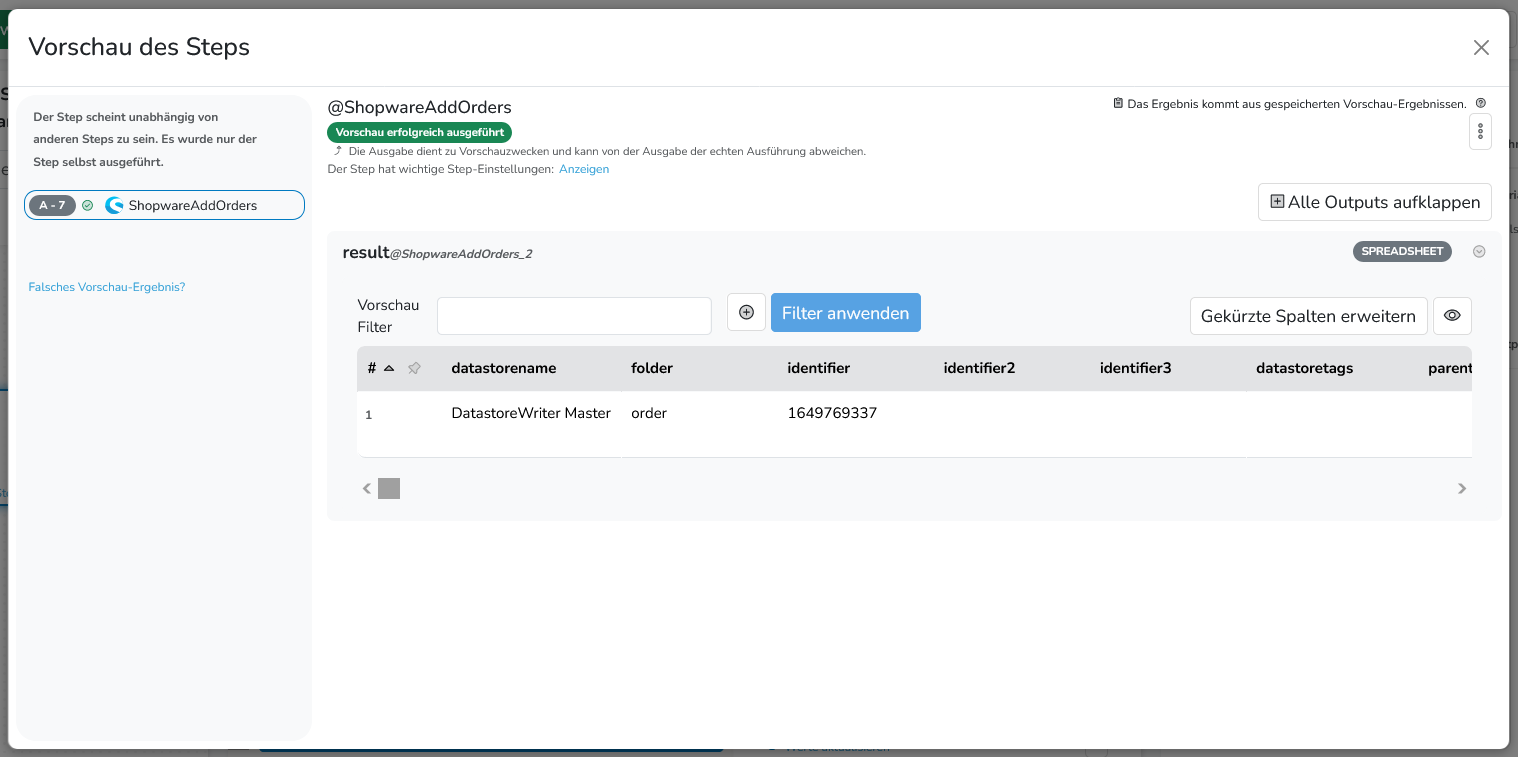Click the identifier2 column header

tap(979, 368)
